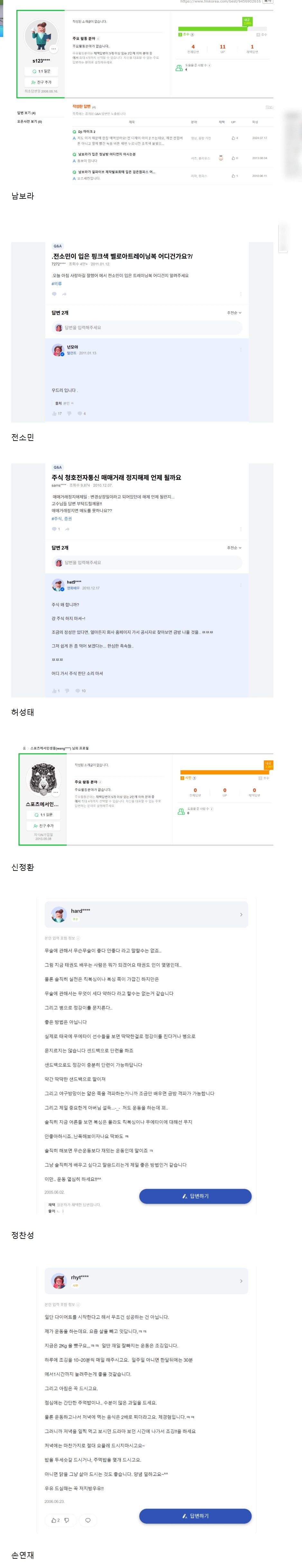Thumbs-up rhyt****'s diet answer

click(x=54, y=1520)
